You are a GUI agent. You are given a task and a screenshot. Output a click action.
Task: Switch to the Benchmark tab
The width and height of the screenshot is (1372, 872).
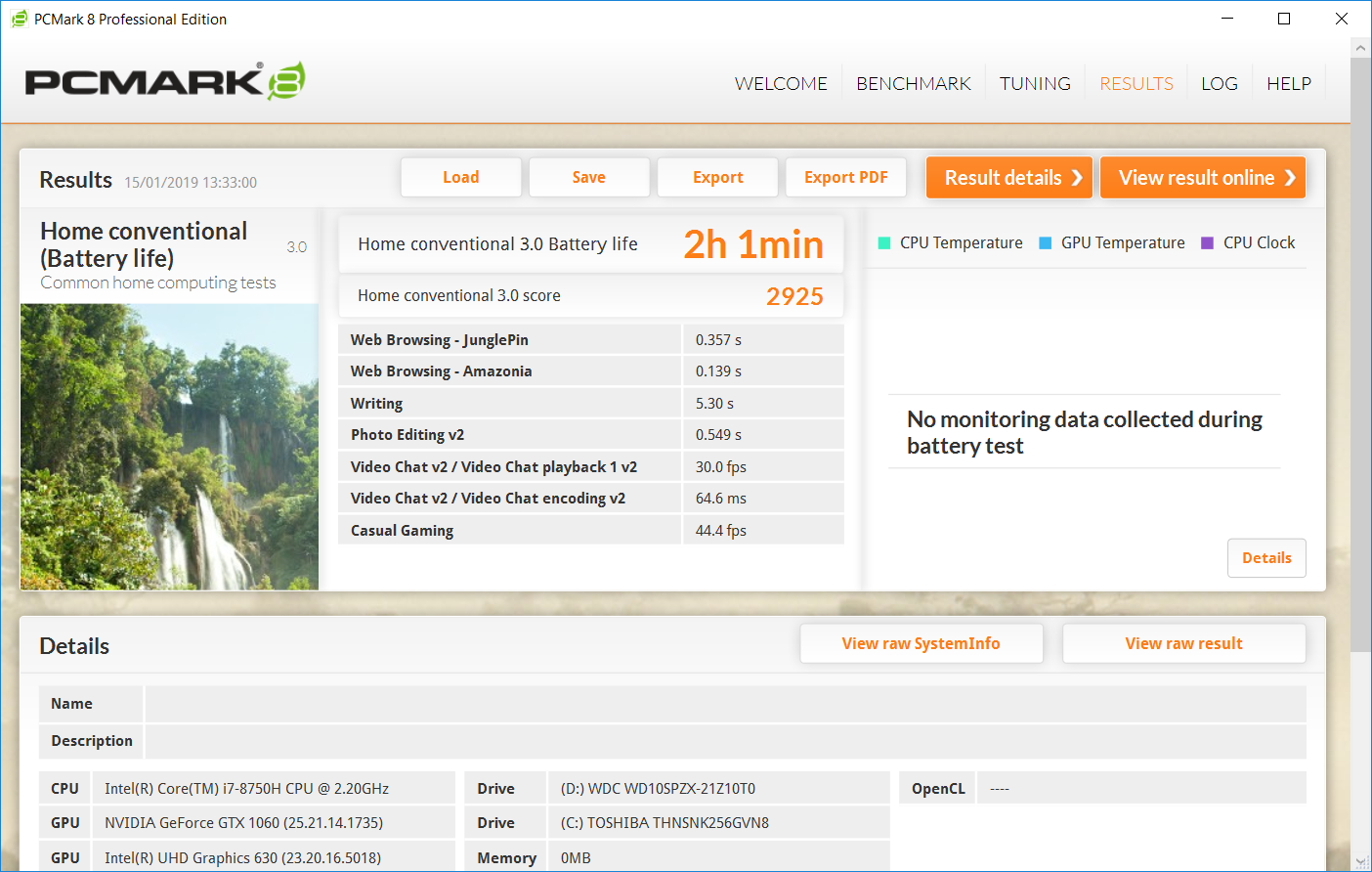[914, 84]
